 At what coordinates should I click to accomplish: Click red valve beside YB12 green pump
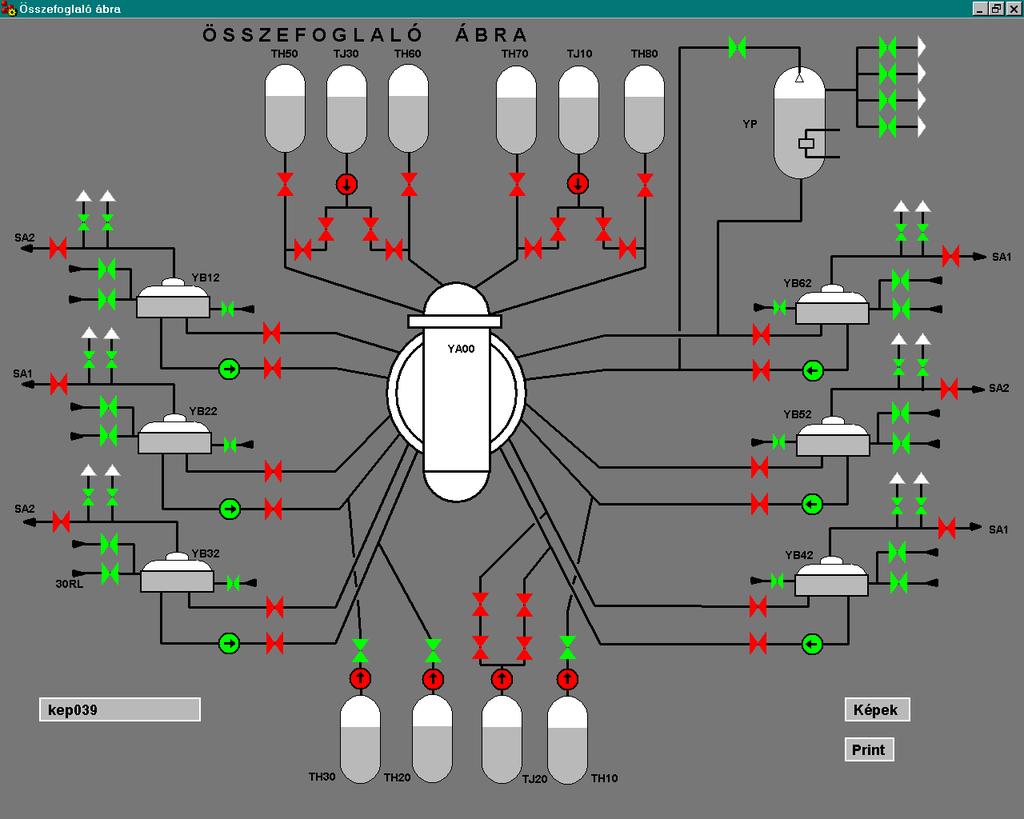(272, 368)
